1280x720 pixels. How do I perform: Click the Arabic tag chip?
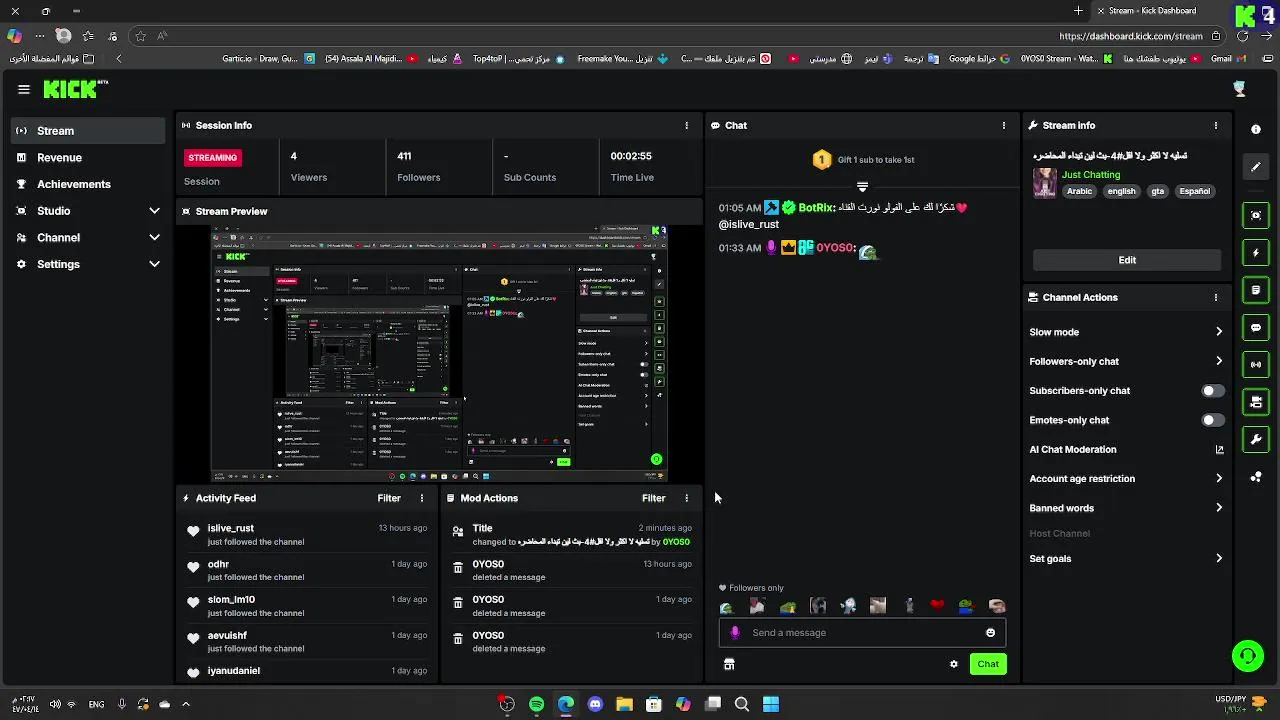point(1079,191)
